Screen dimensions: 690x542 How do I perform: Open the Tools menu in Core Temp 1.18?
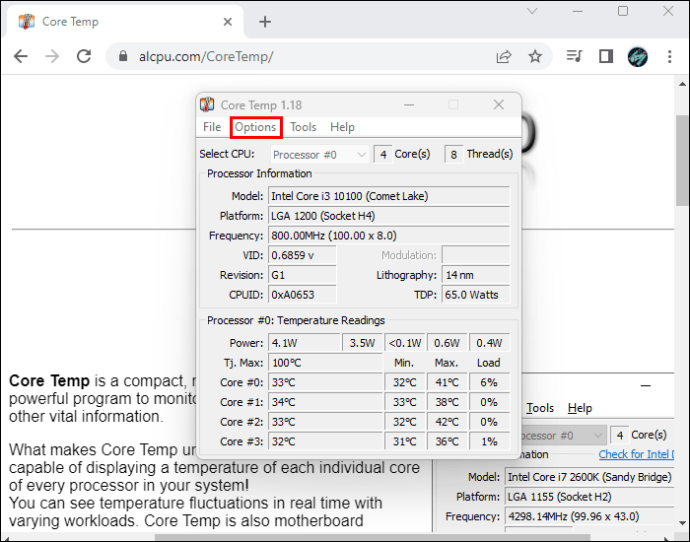pyautogui.click(x=303, y=127)
